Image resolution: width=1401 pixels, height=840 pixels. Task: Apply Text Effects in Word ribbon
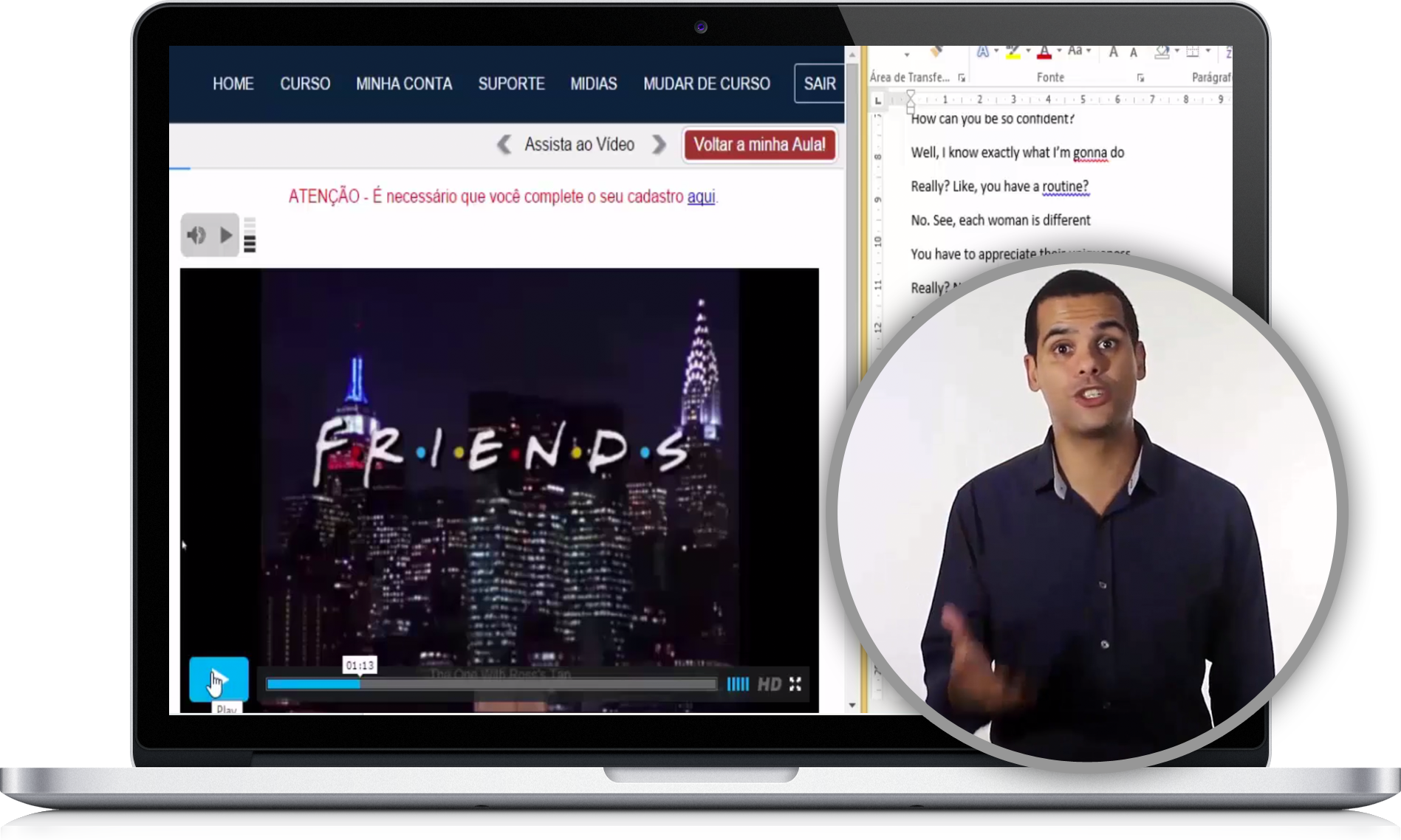(x=983, y=51)
